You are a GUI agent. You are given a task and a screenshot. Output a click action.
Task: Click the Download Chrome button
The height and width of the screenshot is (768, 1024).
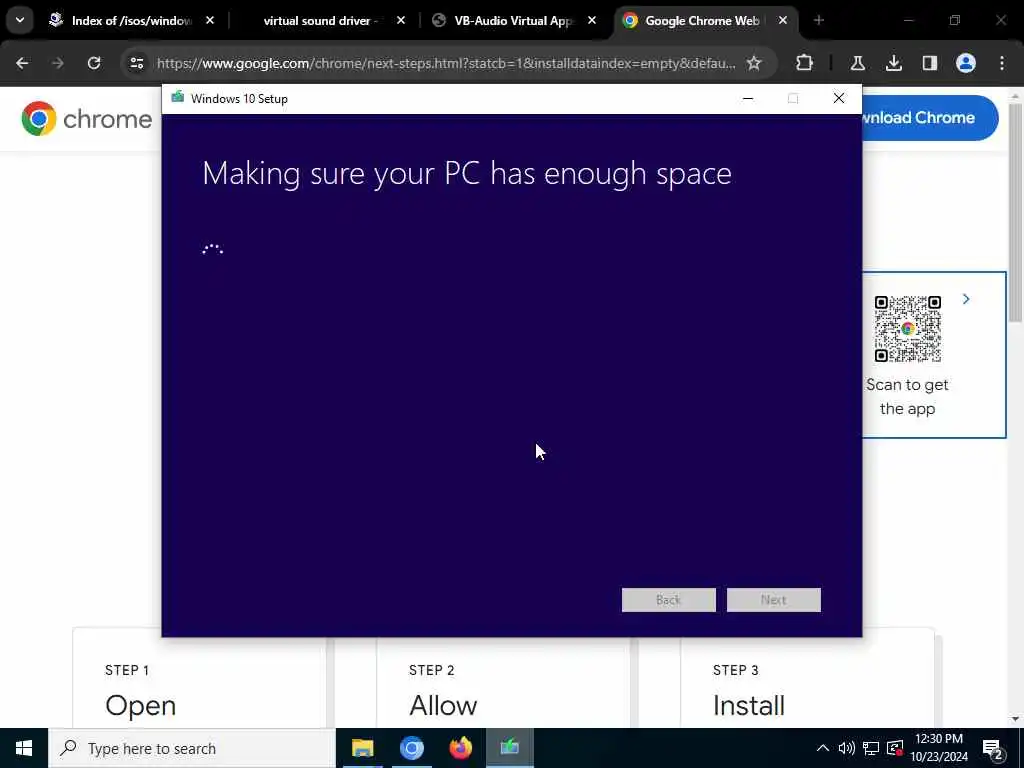click(x=930, y=118)
